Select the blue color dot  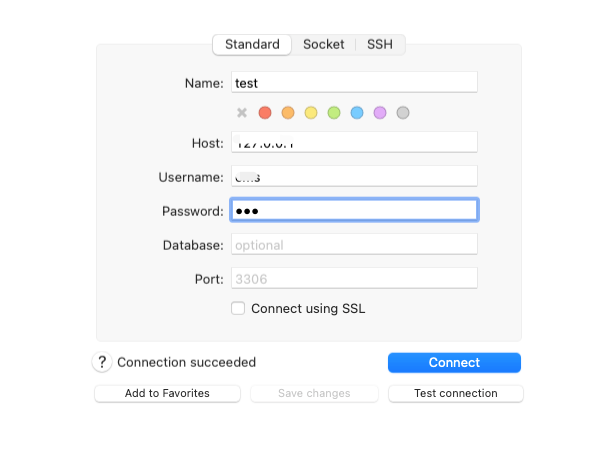pos(357,113)
